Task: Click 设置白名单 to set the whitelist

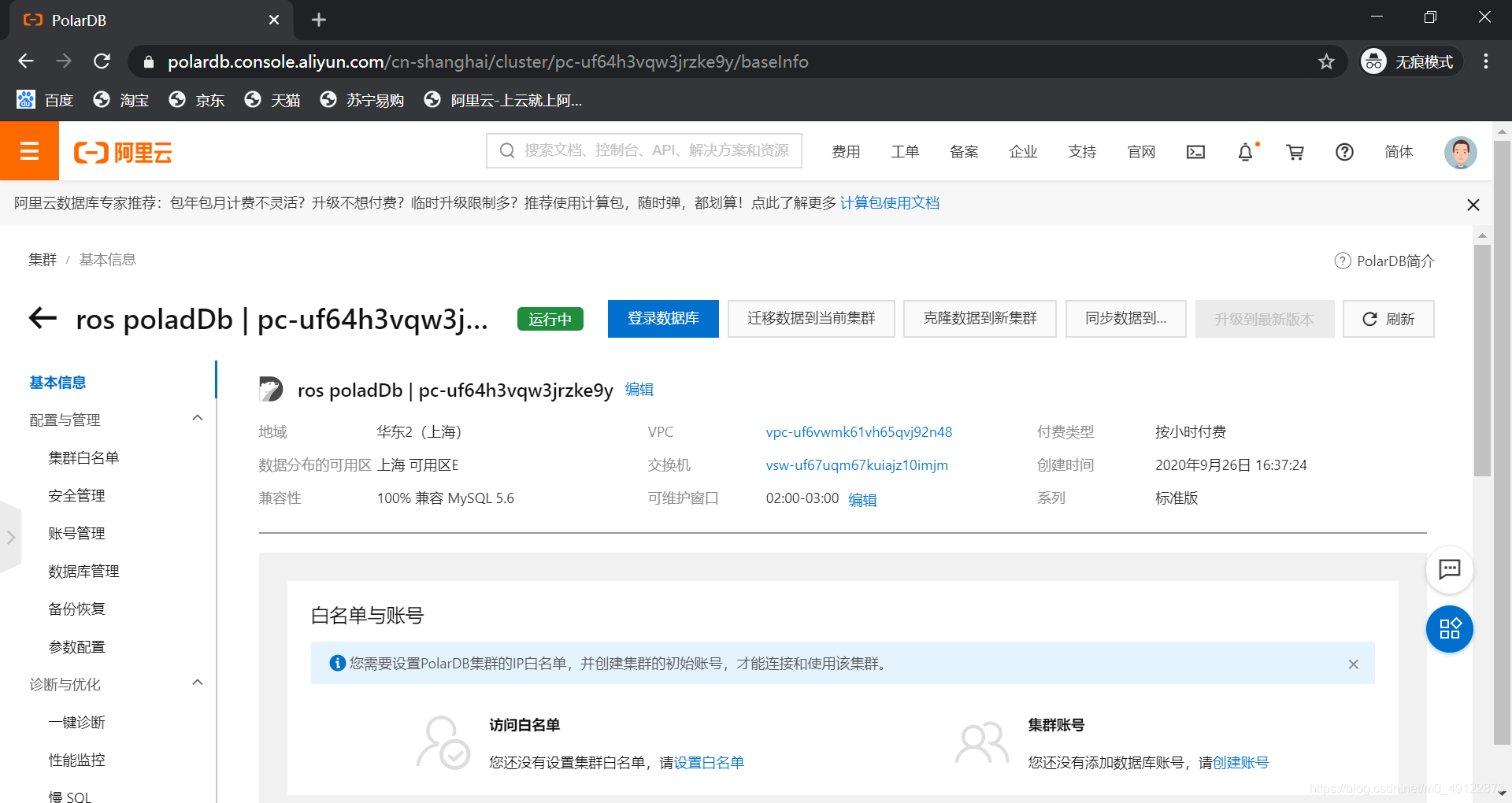Action: tap(708, 762)
